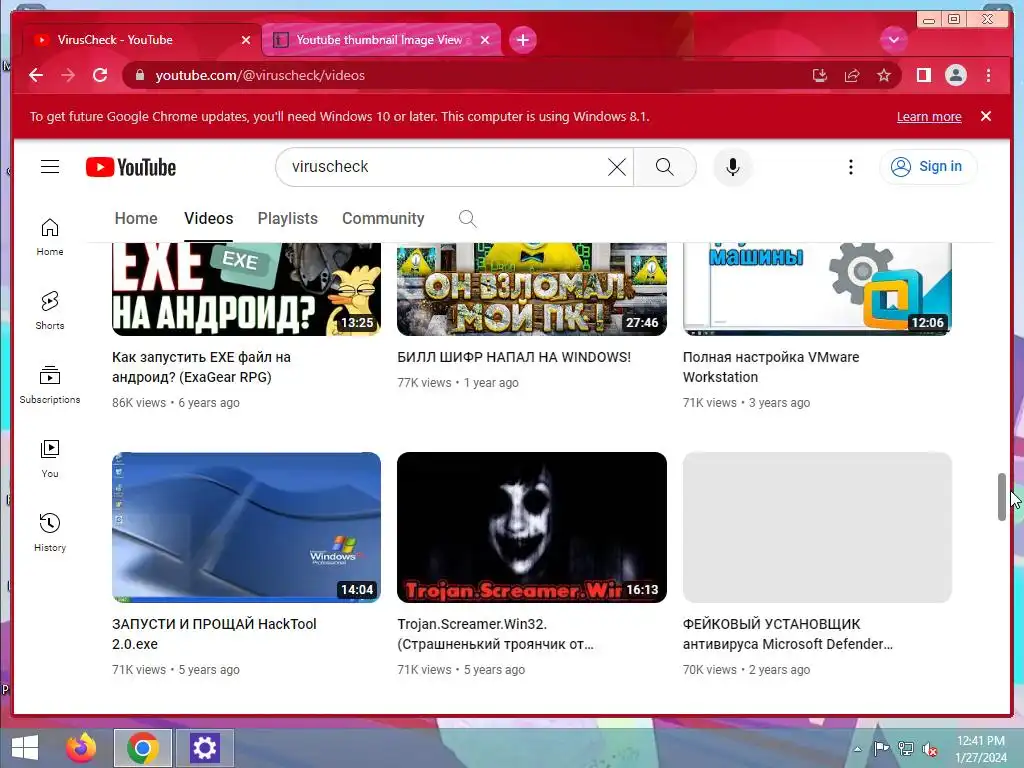This screenshot has height=768, width=1024.
Task: Close the VirusCheck - YouTube tab
Action: point(246,40)
